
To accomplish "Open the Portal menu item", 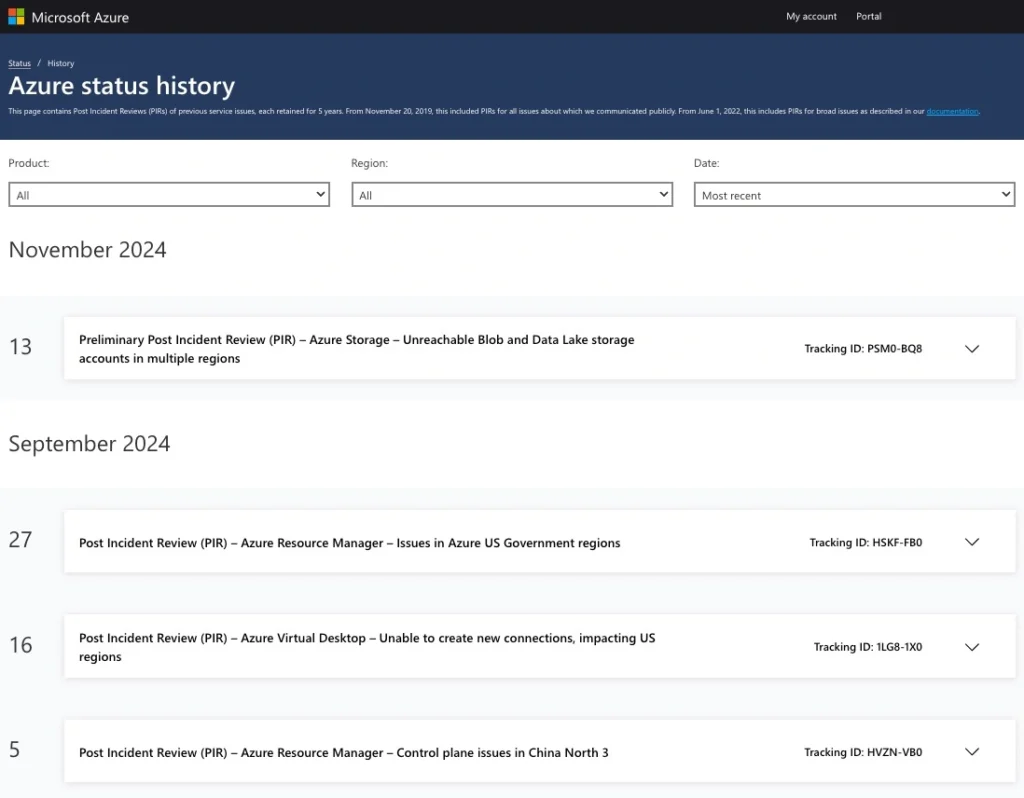I will [868, 16].
